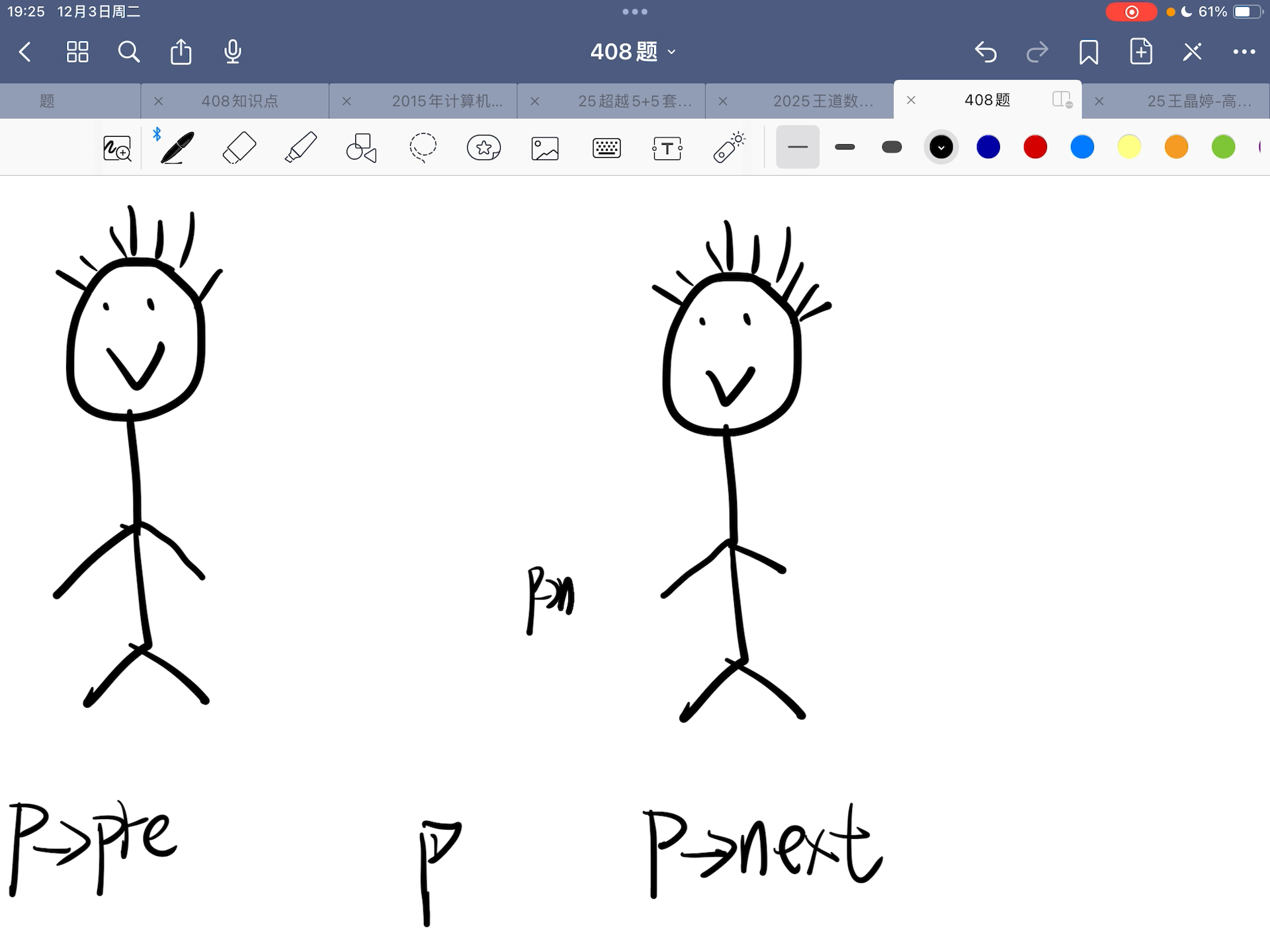Choose the Shapes tool

pyautogui.click(x=361, y=147)
